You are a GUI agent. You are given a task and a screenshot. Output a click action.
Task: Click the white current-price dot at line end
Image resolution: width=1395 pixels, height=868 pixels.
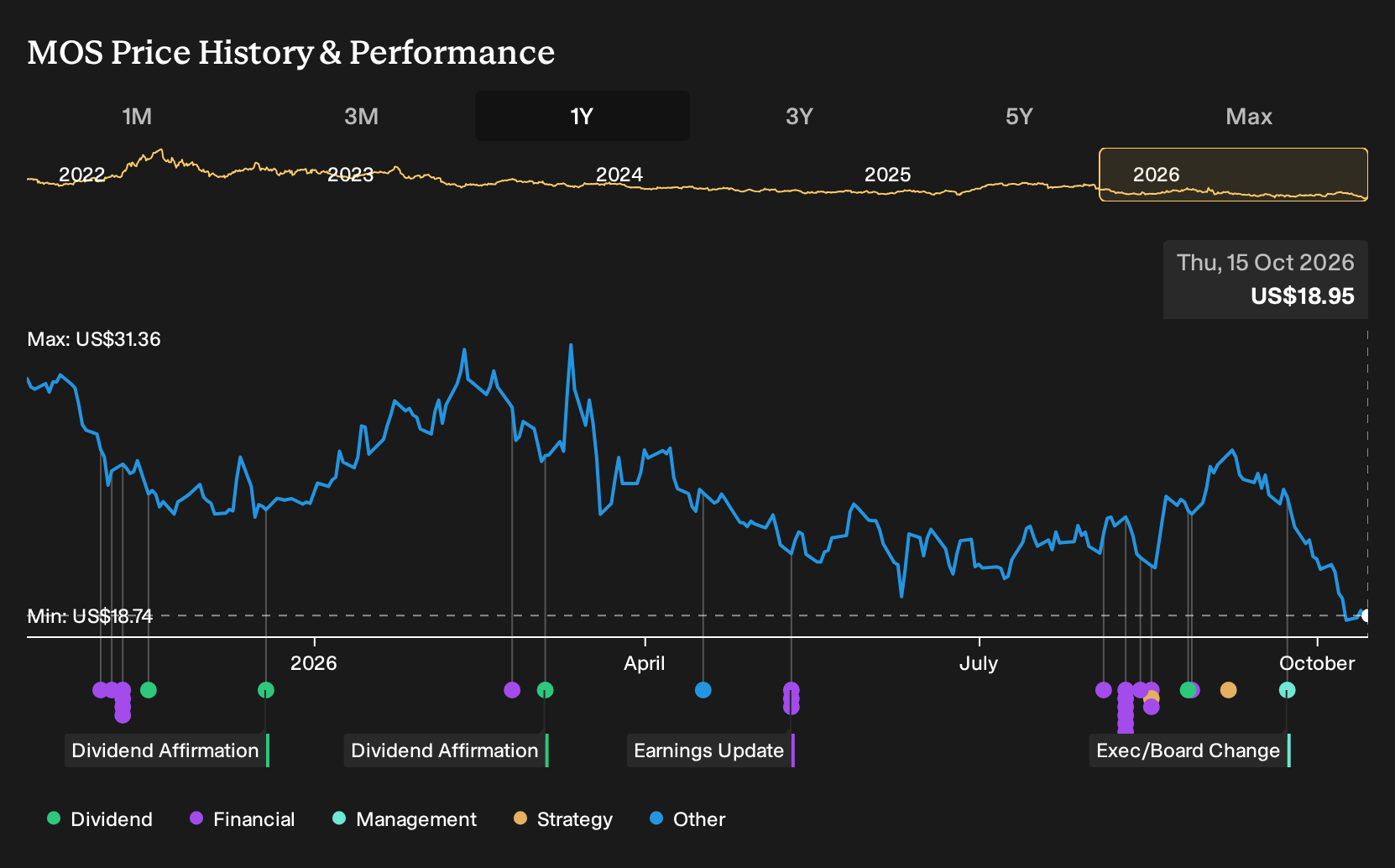(1366, 615)
